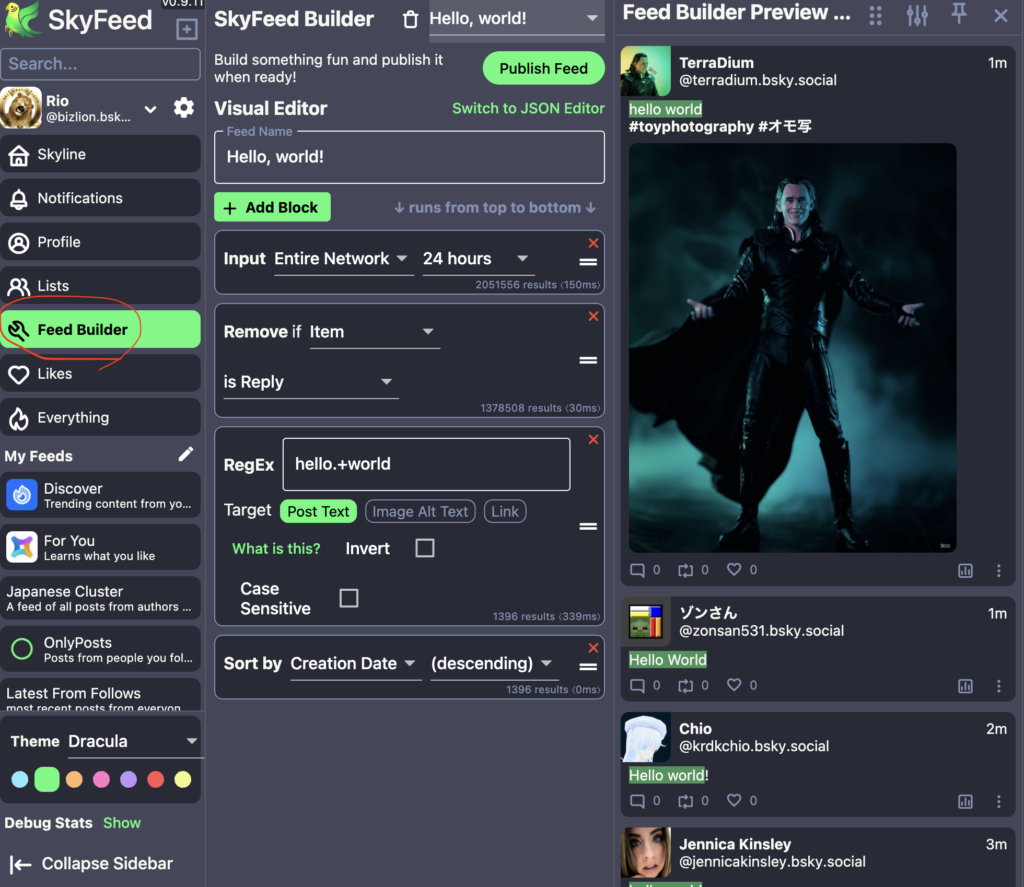1024x887 pixels.
Task: Click Switch to JSON Editor link
Action: (528, 108)
